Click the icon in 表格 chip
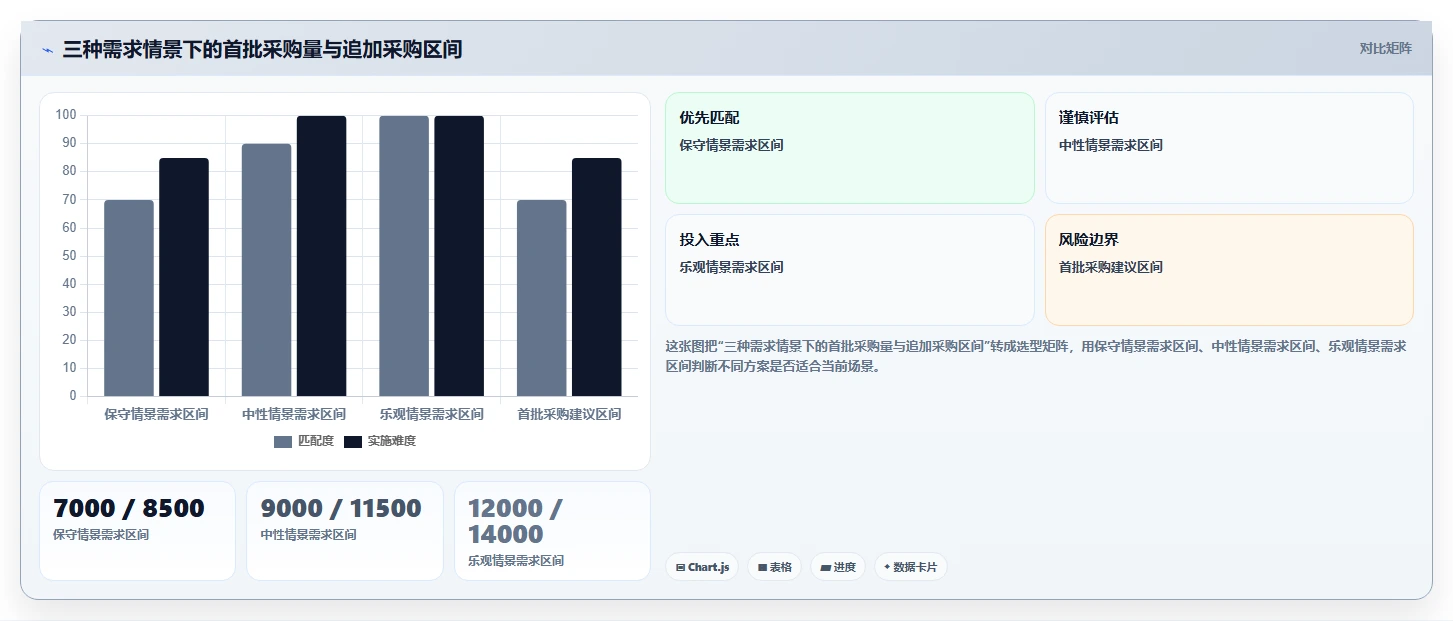The image size is (1453, 621). (762, 567)
